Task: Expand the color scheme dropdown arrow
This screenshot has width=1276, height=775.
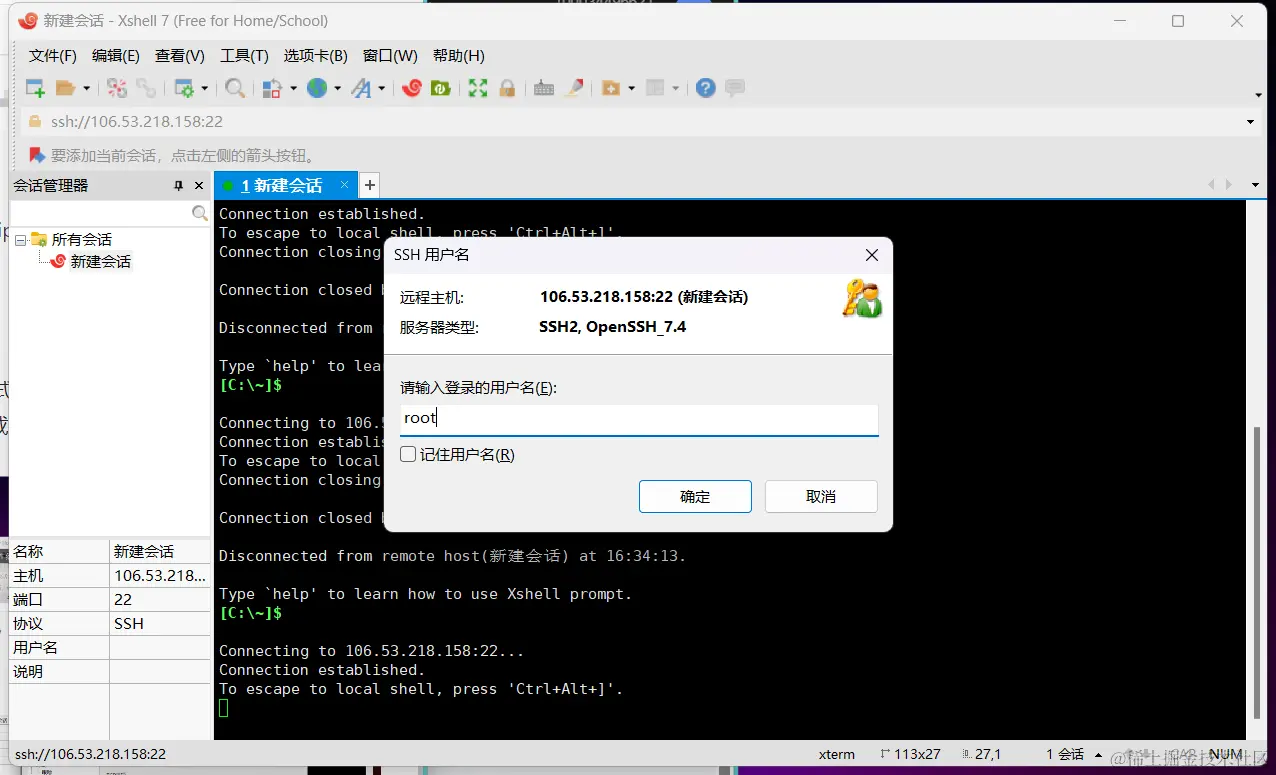Action: point(293,88)
